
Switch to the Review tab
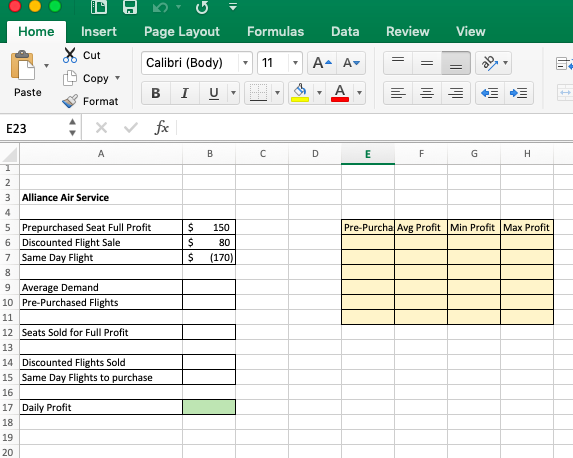407,32
